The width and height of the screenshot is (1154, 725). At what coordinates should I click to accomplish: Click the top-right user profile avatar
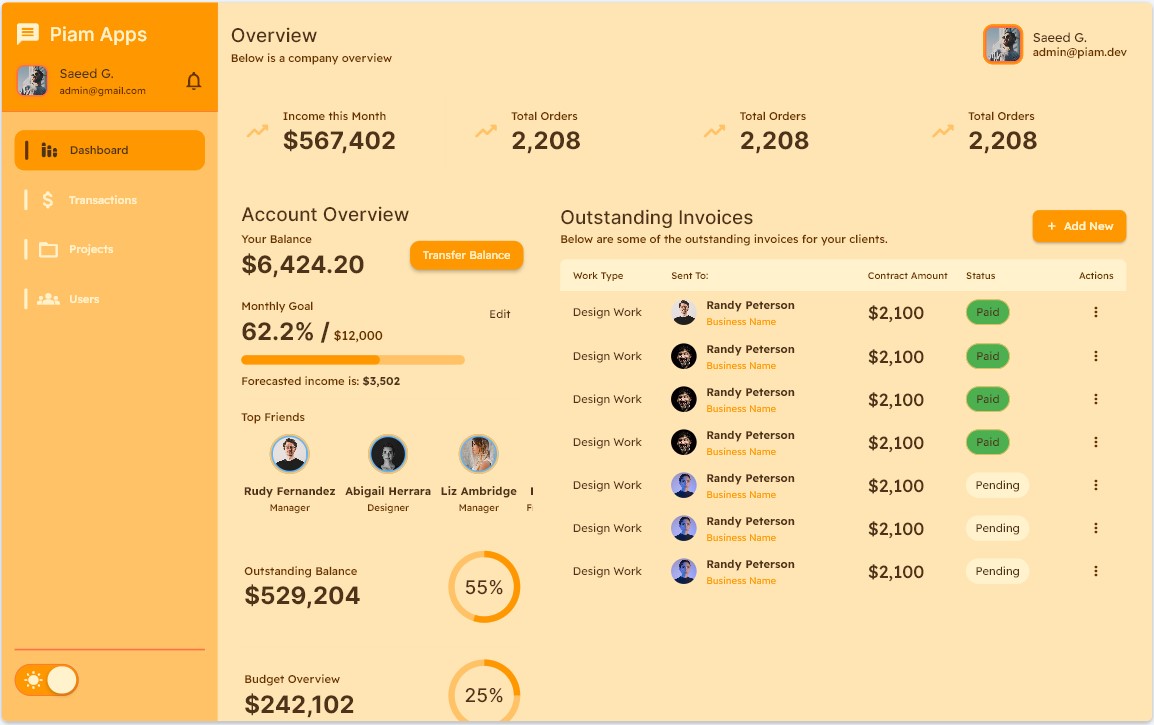point(1003,44)
